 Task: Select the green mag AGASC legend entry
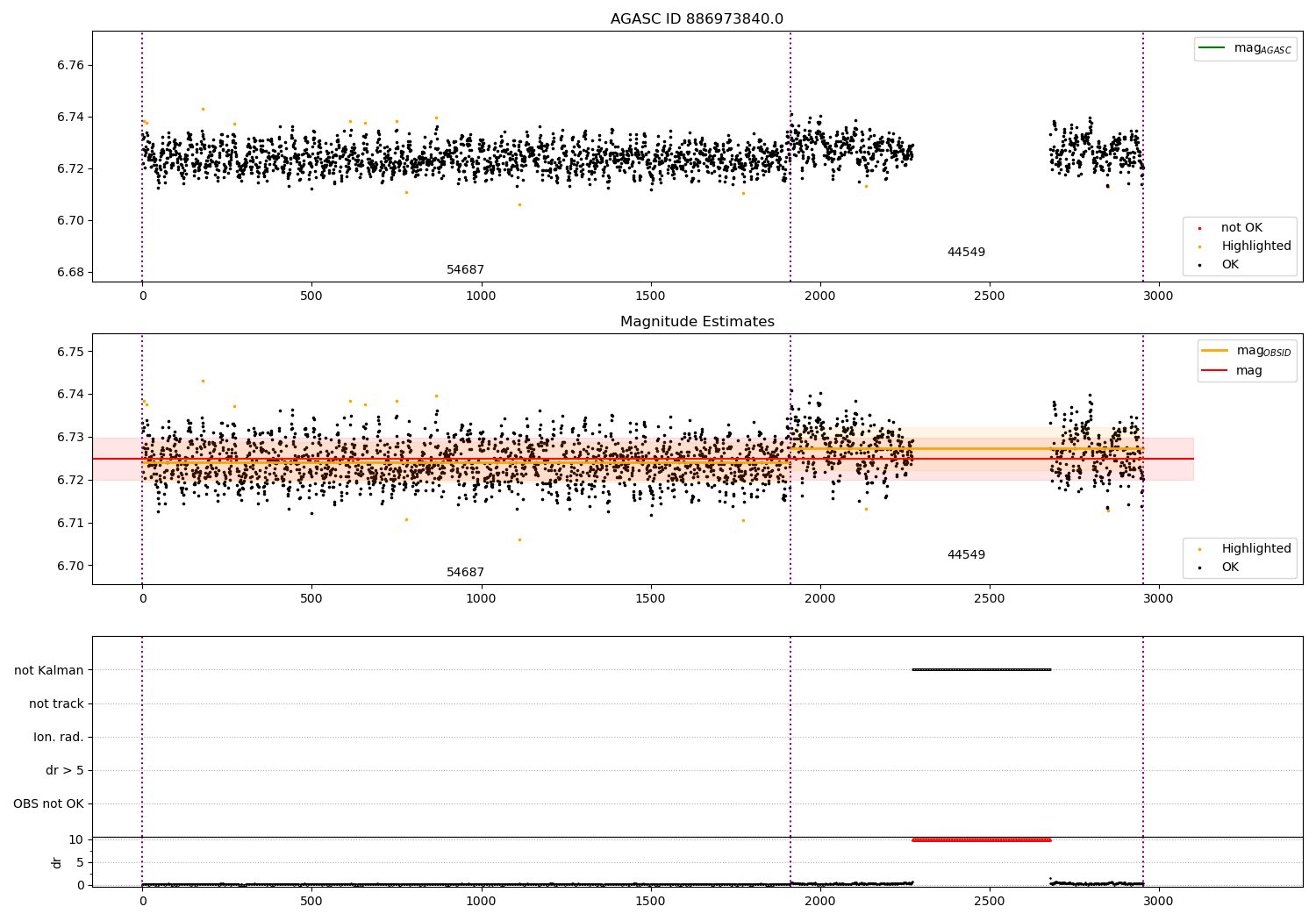1245,48
